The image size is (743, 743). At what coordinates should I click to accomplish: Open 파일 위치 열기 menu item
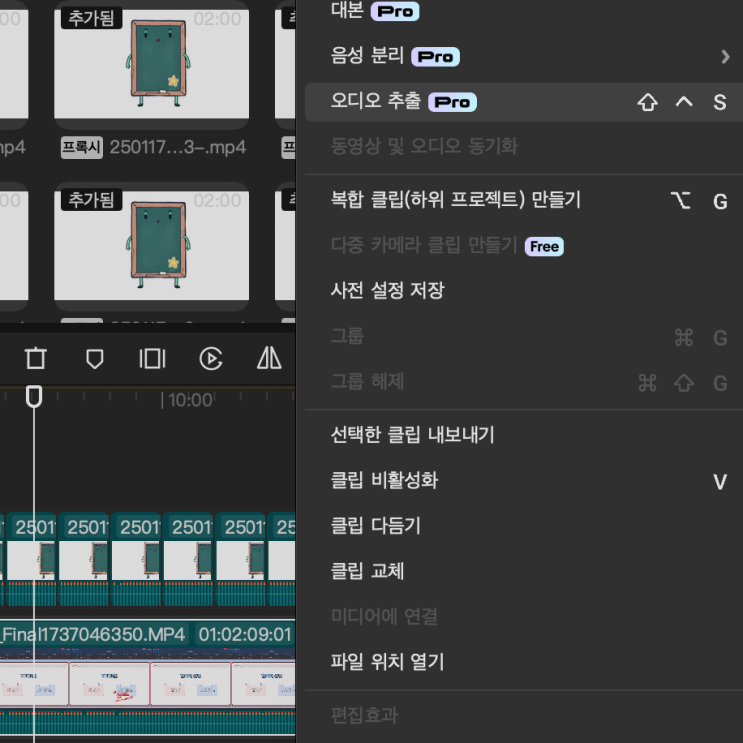tap(387, 661)
